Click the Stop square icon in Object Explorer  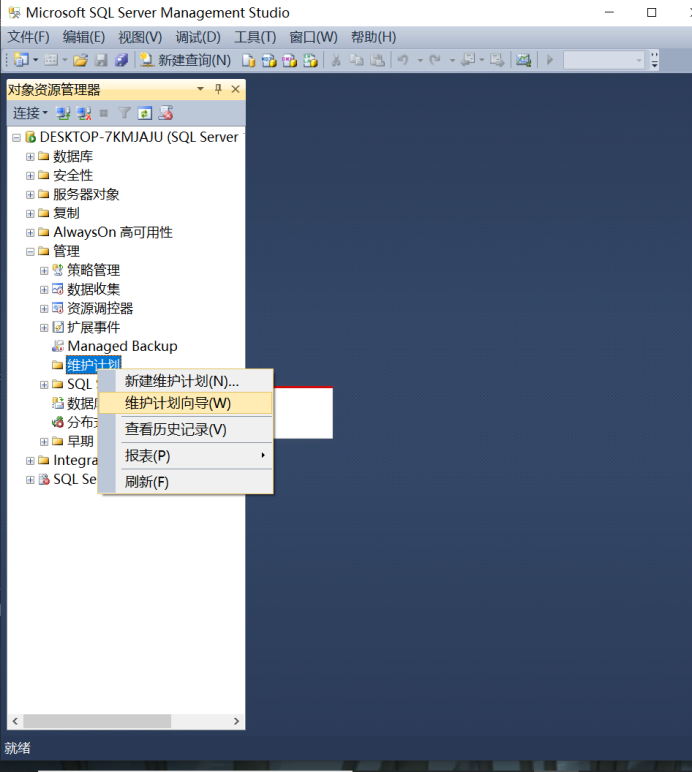click(104, 114)
